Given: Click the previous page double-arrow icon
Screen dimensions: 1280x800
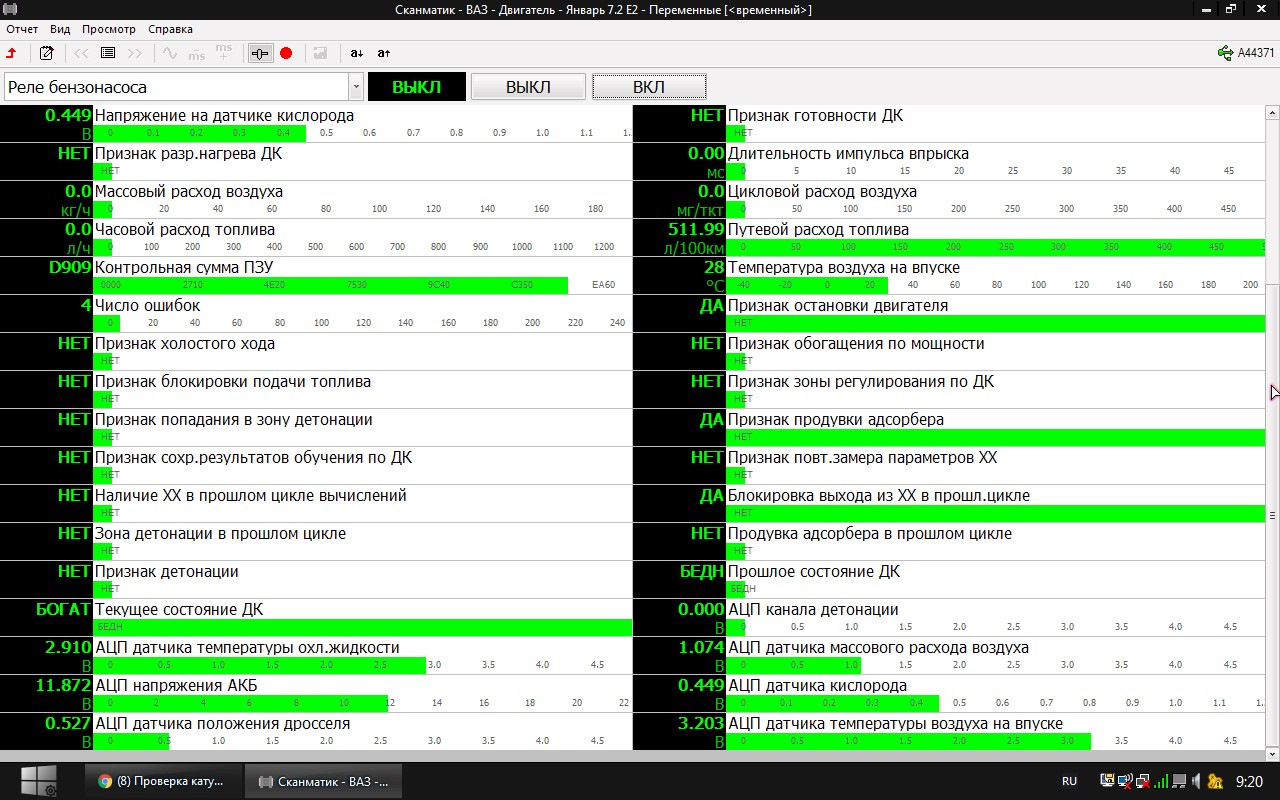Looking at the screenshot, I should click(x=82, y=53).
